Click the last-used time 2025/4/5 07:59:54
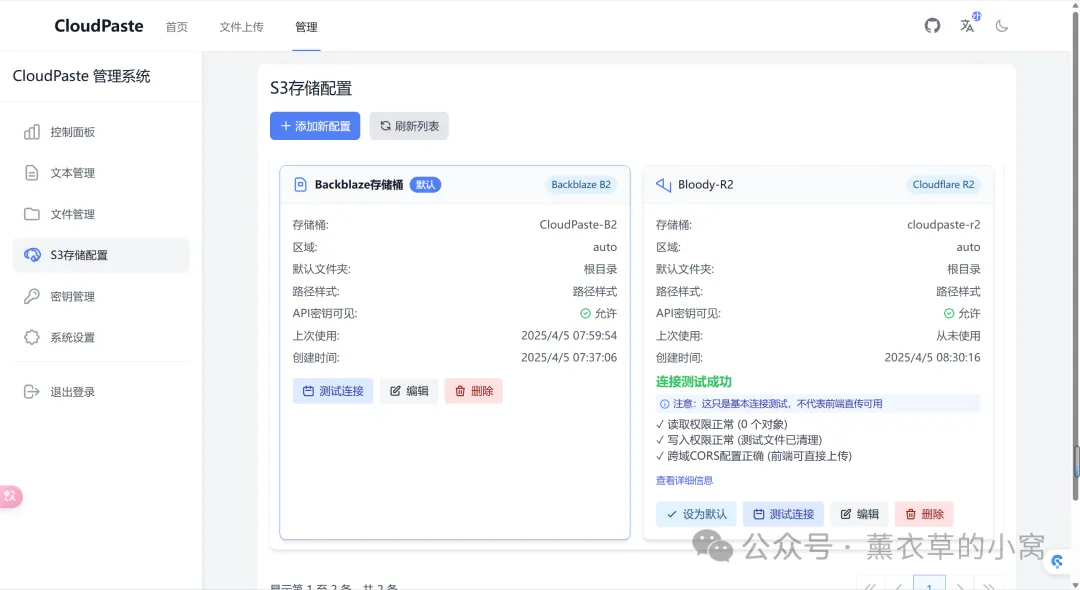The height and width of the screenshot is (590, 1080). (x=569, y=335)
